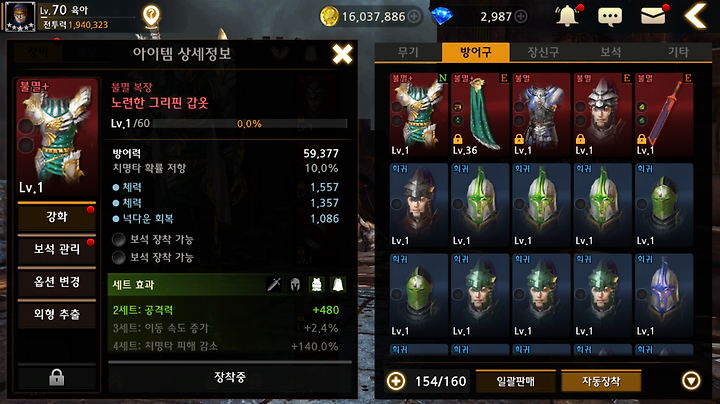Viewport: 720px width, 404px height.
Task: Open the chat speech bubble icon
Action: point(610,17)
